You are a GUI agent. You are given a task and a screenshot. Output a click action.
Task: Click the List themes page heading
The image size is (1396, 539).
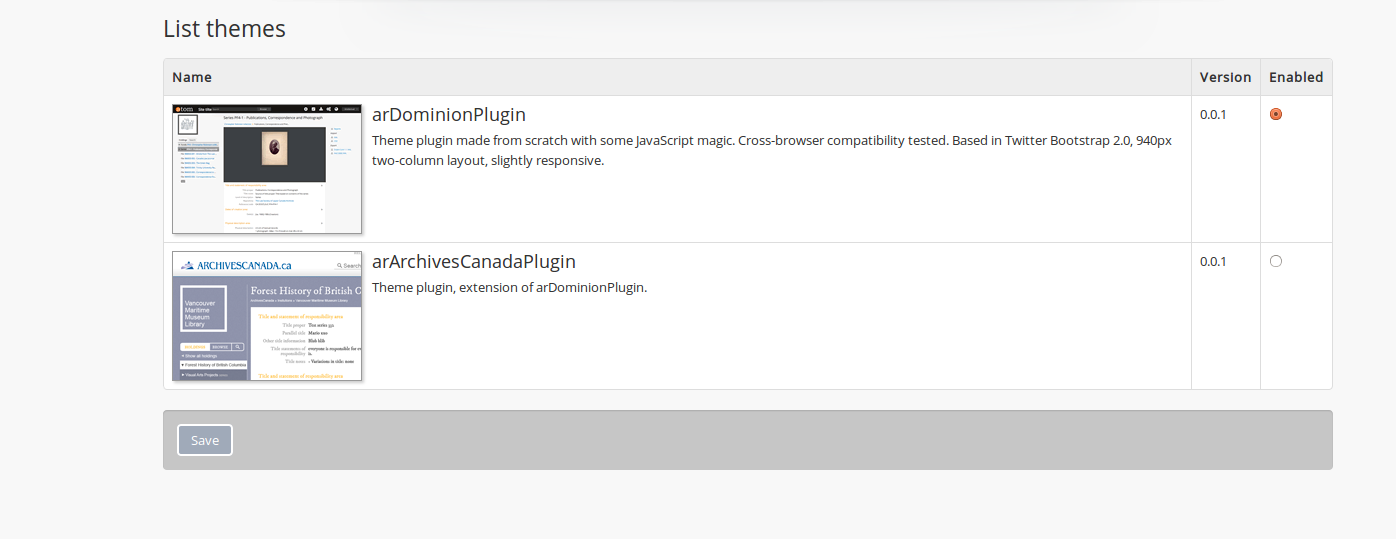[x=224, y=29]
